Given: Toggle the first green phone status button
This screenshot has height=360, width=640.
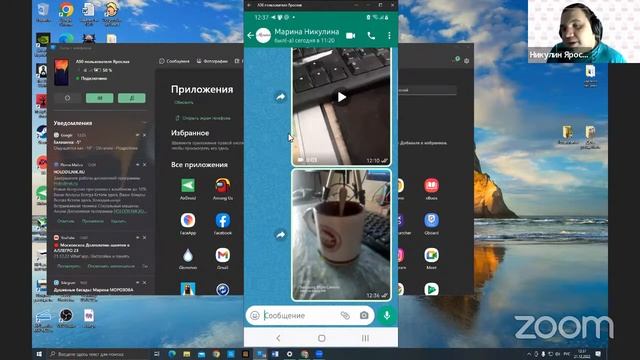Looking at the screenshot, I should pos(100,98).
